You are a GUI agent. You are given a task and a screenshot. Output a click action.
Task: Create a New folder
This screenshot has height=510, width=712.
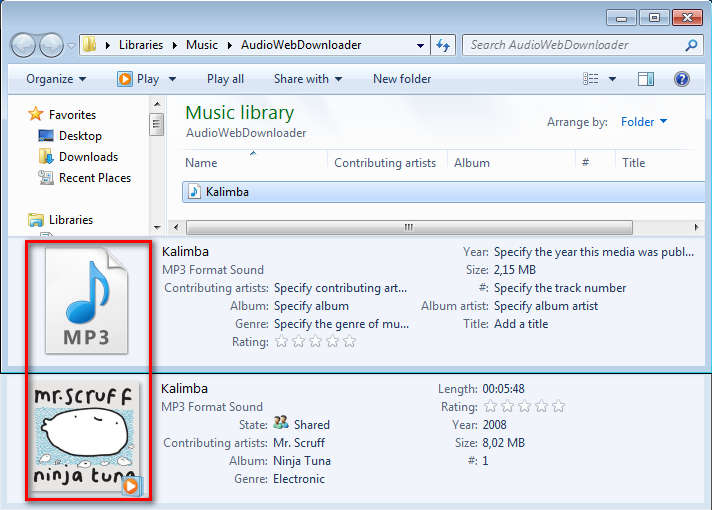click(x=402, y=79)
